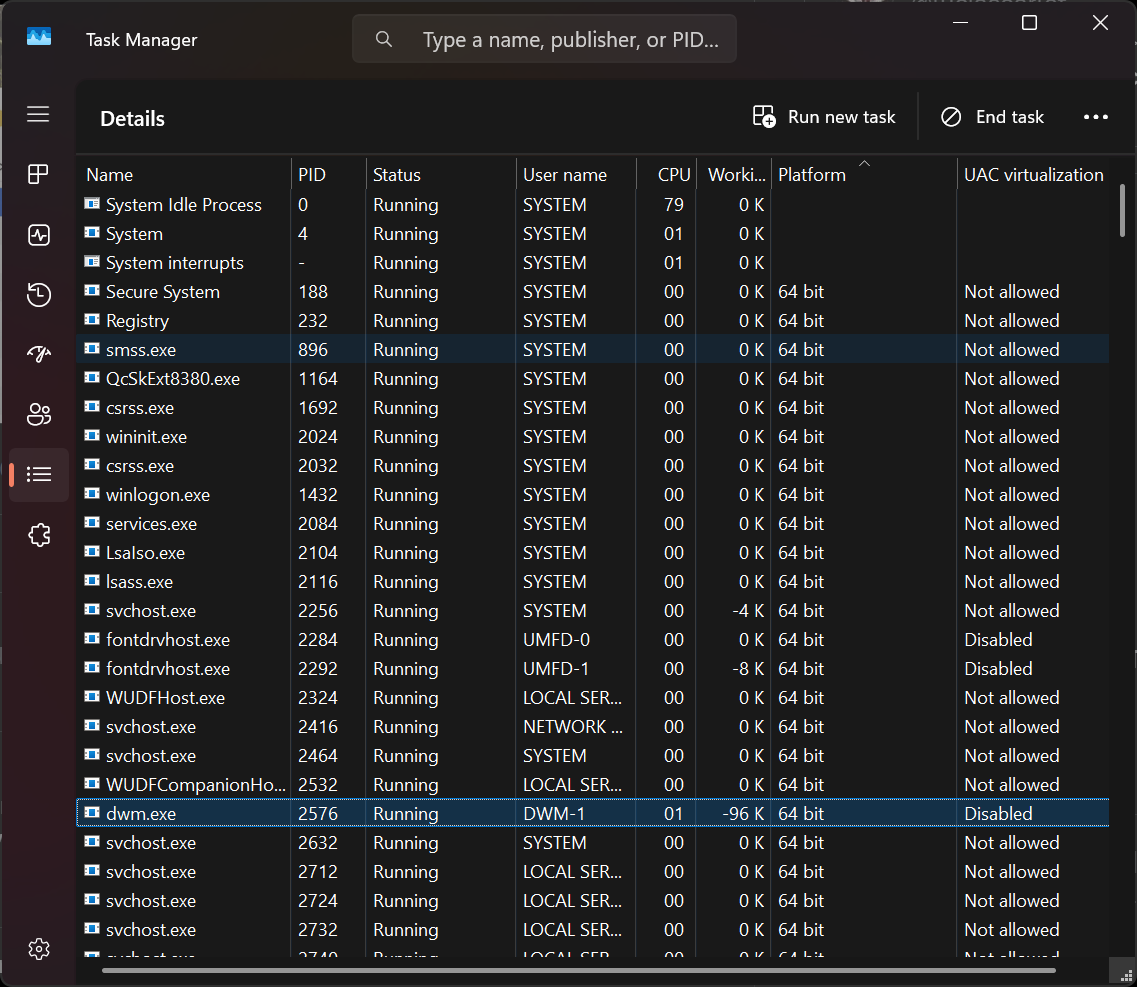Screen dimensions: 1137x987
Task: Click the System Idle Process icon
Action: point(92,204)
